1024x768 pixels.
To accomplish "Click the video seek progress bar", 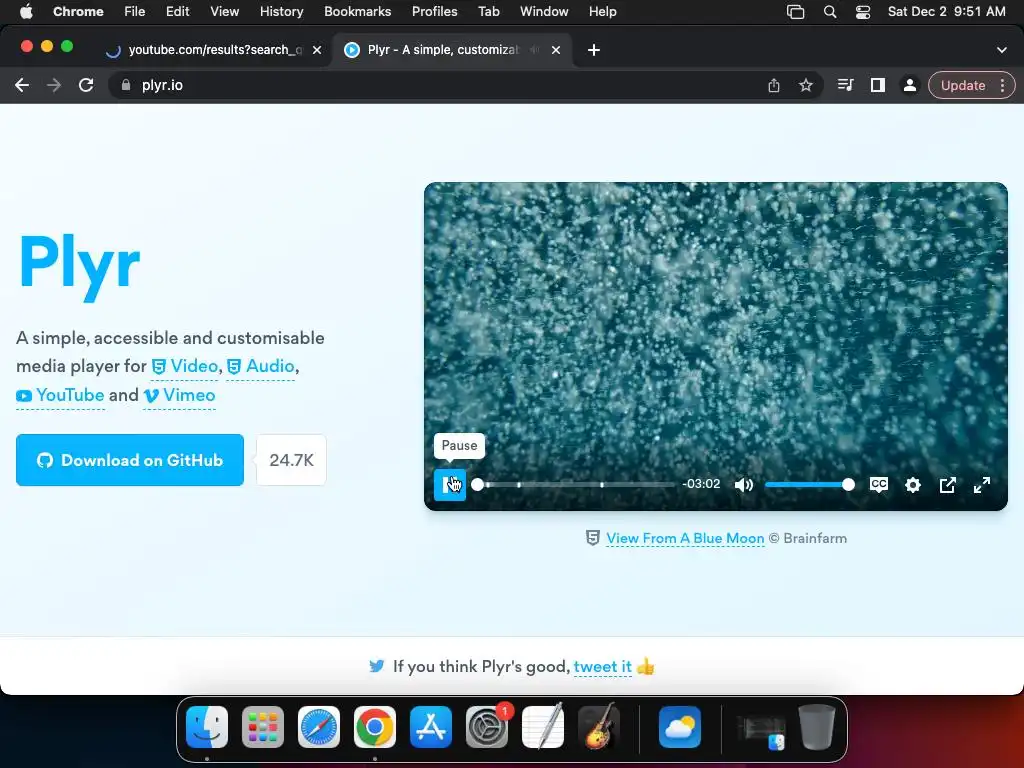I will point(575,485).
